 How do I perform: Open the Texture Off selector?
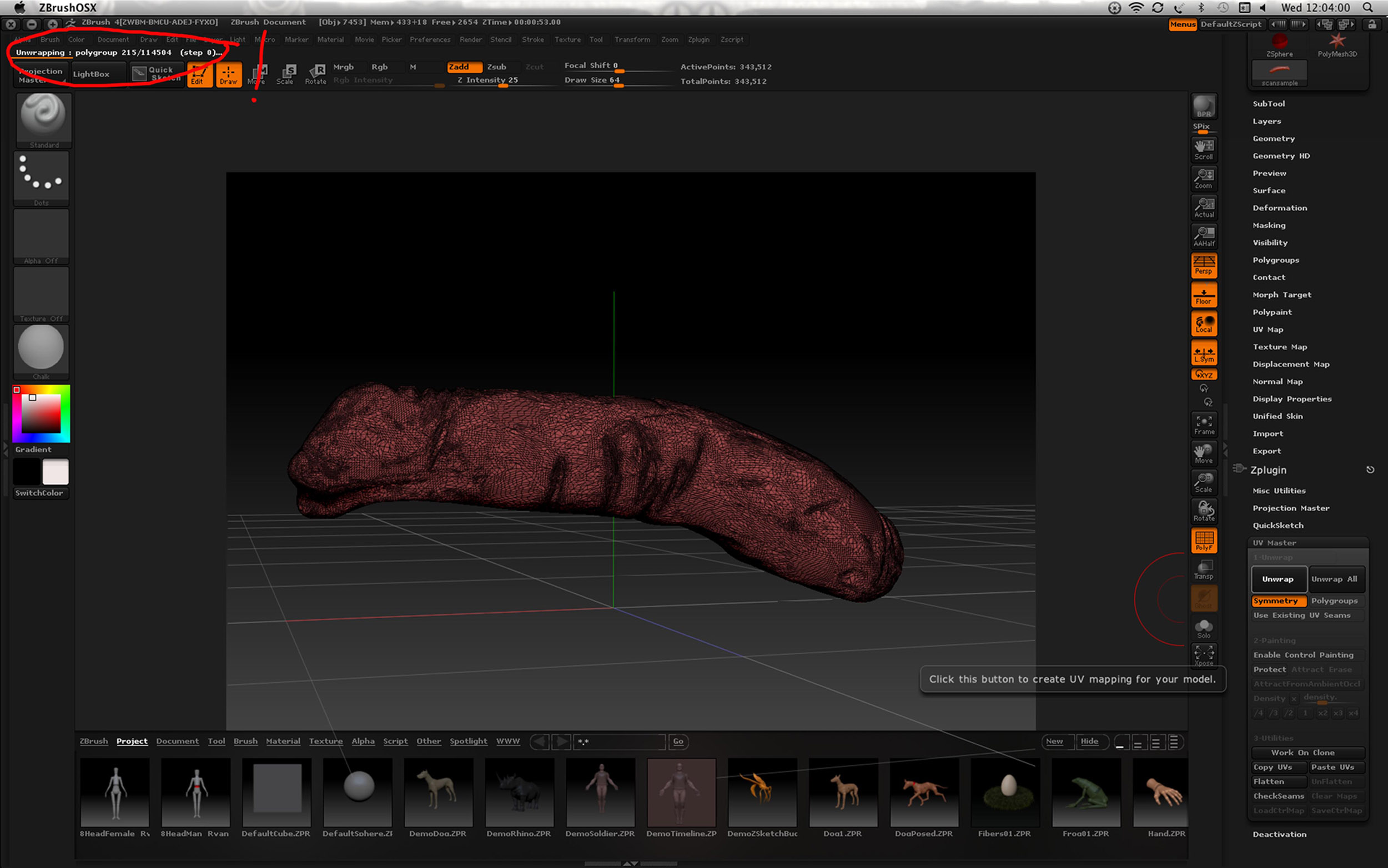(41, 295)
